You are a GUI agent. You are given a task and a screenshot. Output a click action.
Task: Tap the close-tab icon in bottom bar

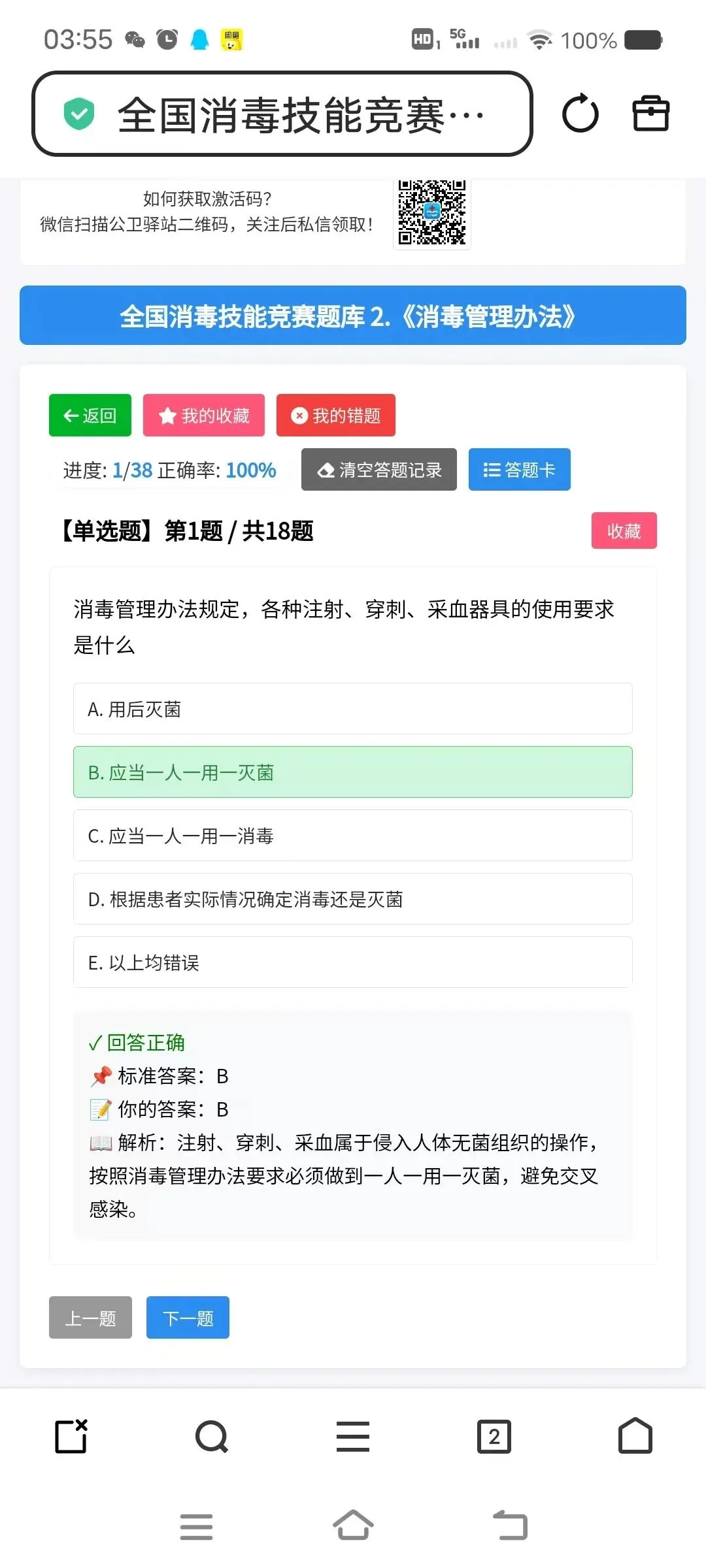click(x=71, y=1436)
